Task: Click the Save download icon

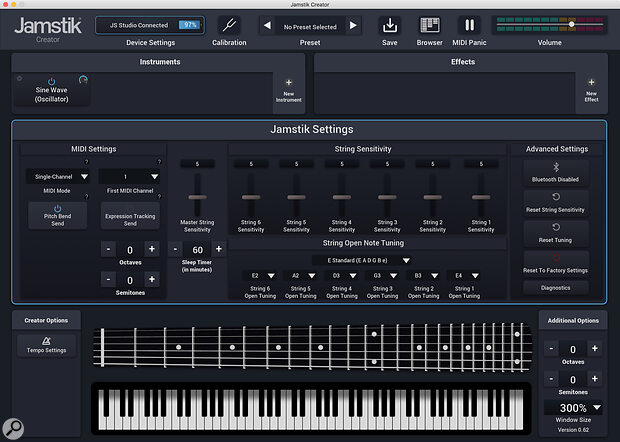Action: pyautogui.click(x=390, y=26)
